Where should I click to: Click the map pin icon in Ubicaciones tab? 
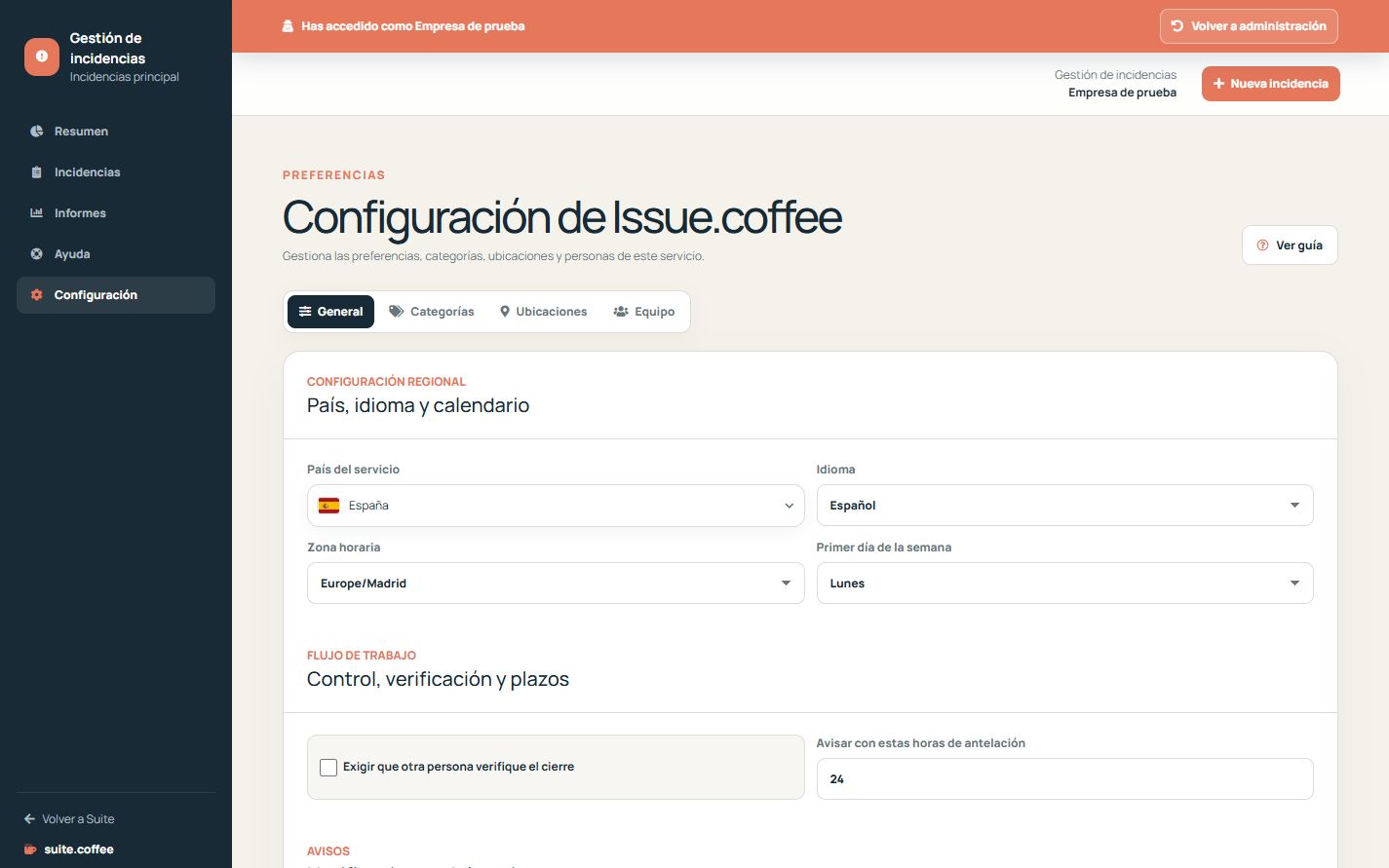(505, 312)
